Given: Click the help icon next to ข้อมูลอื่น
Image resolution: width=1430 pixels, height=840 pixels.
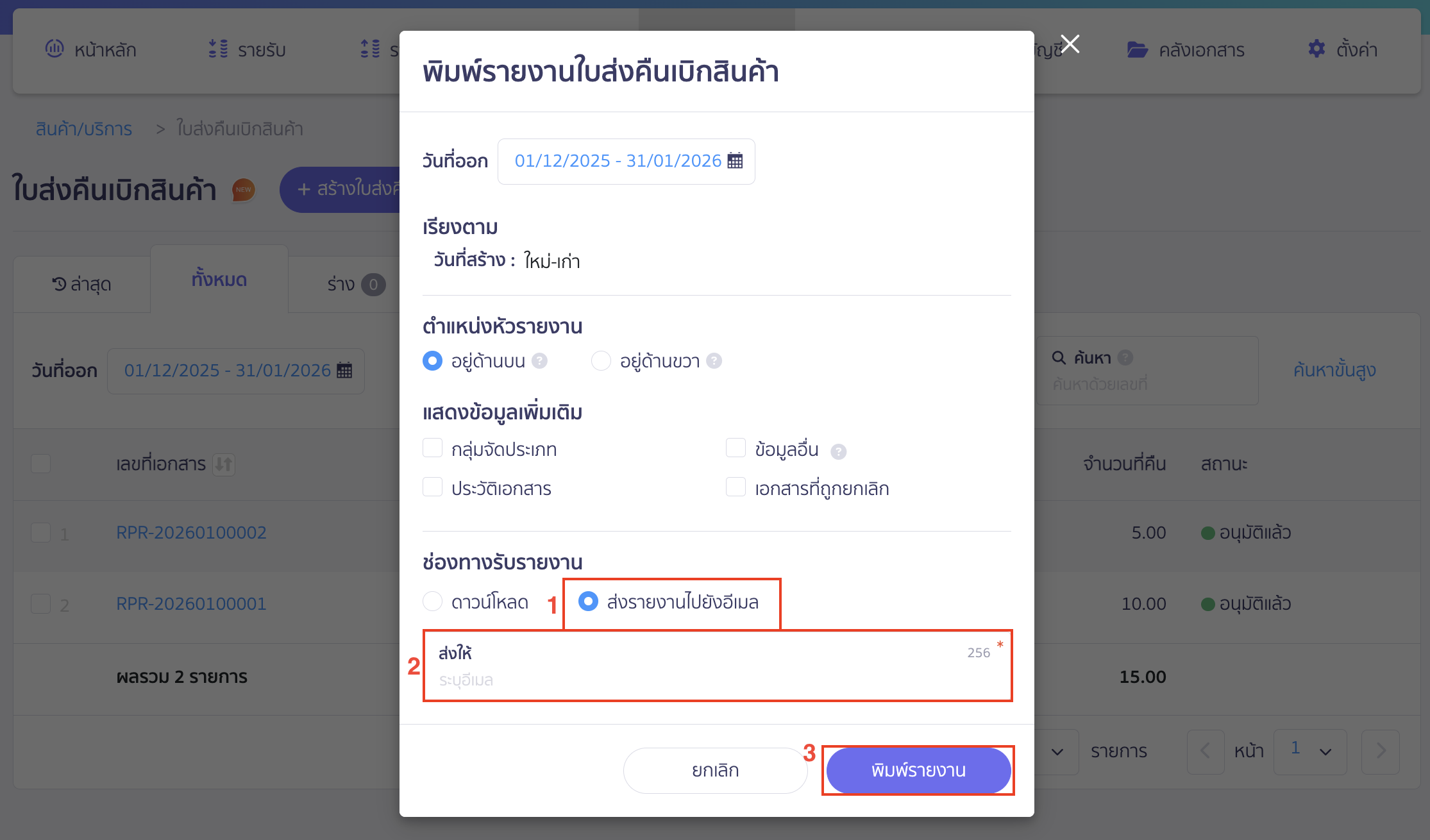Looking at the screenshot, I should (x=840, y=451).
